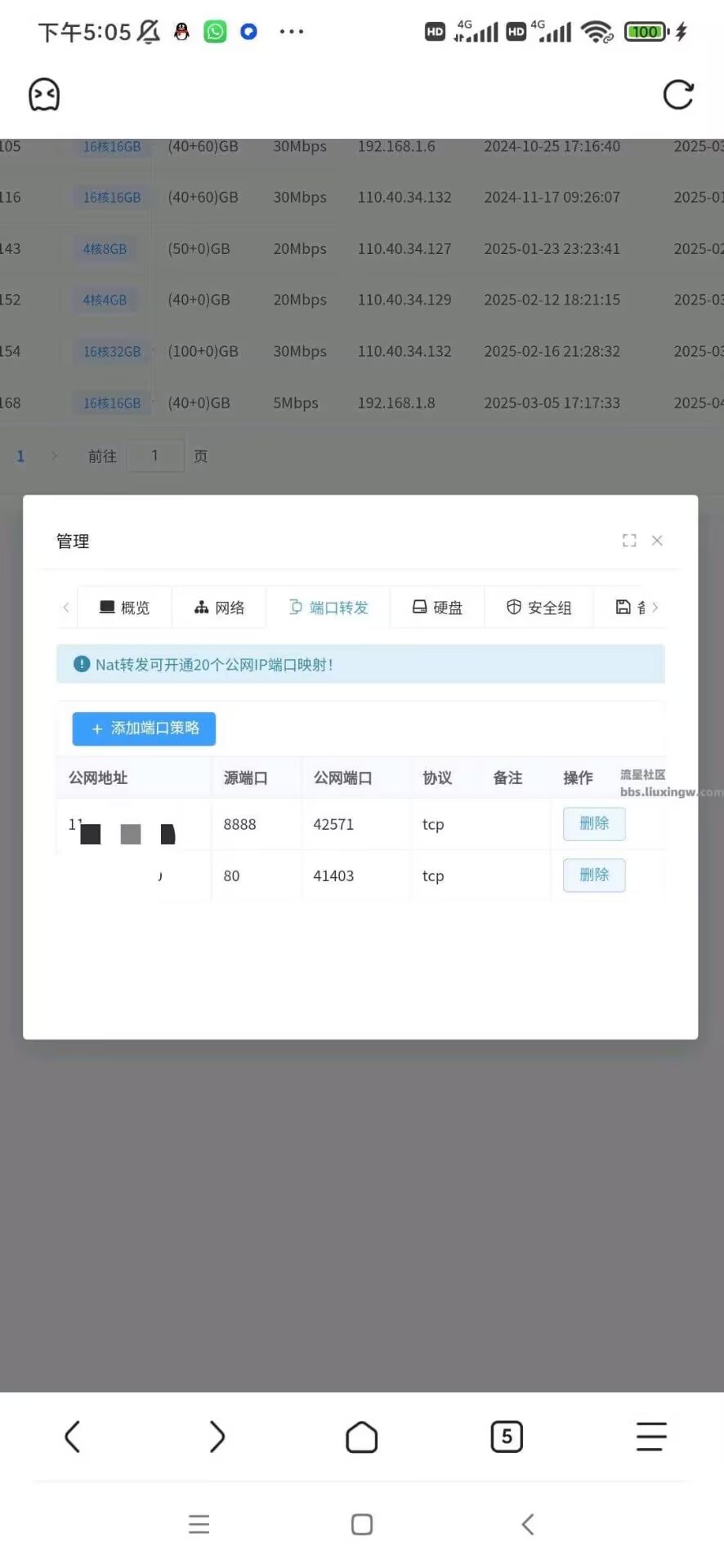Click the 公网地址 column header
Image resolution: width=724 pixels, height=1568 pixels.
point(98,777)
